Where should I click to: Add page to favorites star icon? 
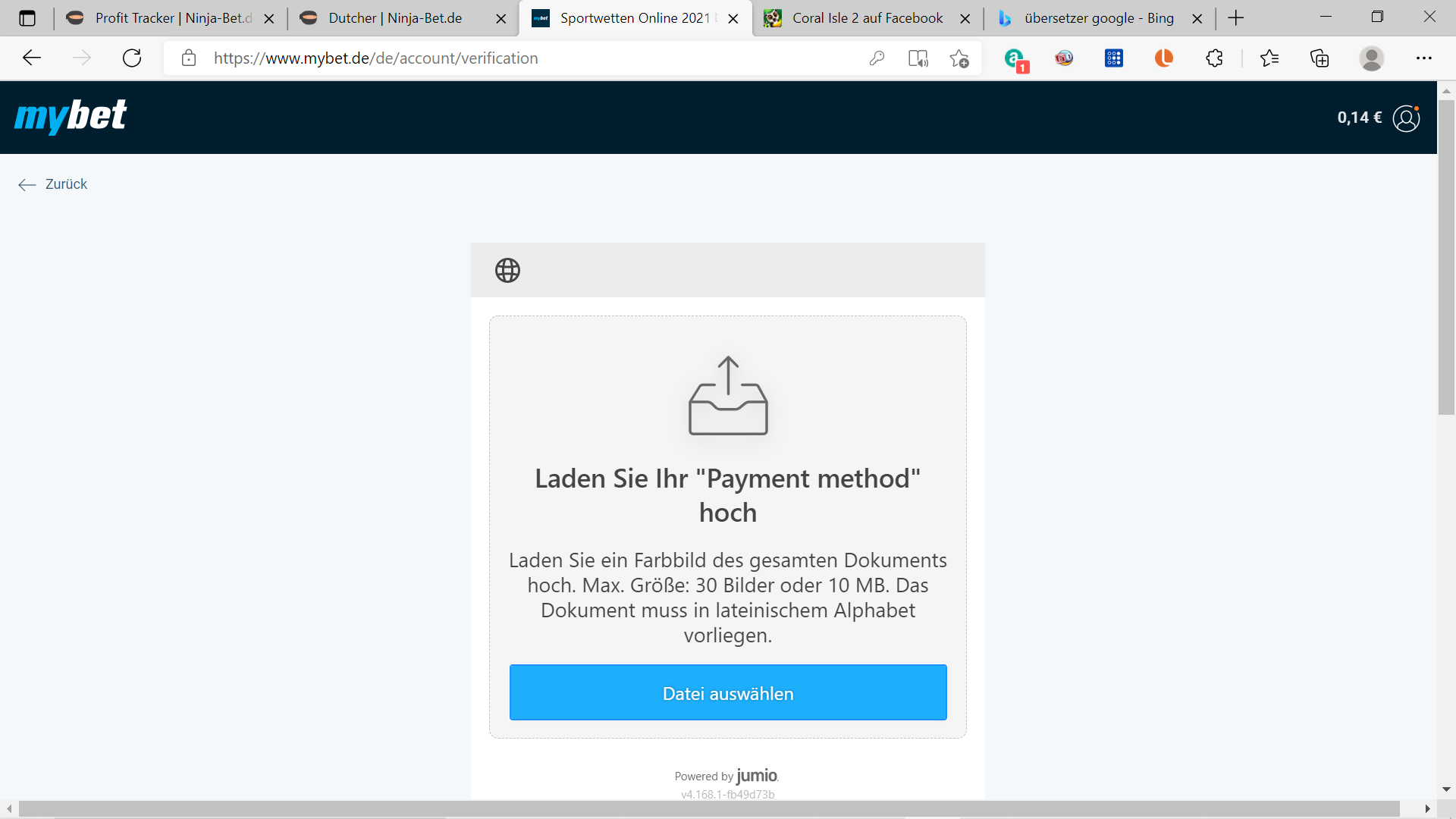(959, 58)
